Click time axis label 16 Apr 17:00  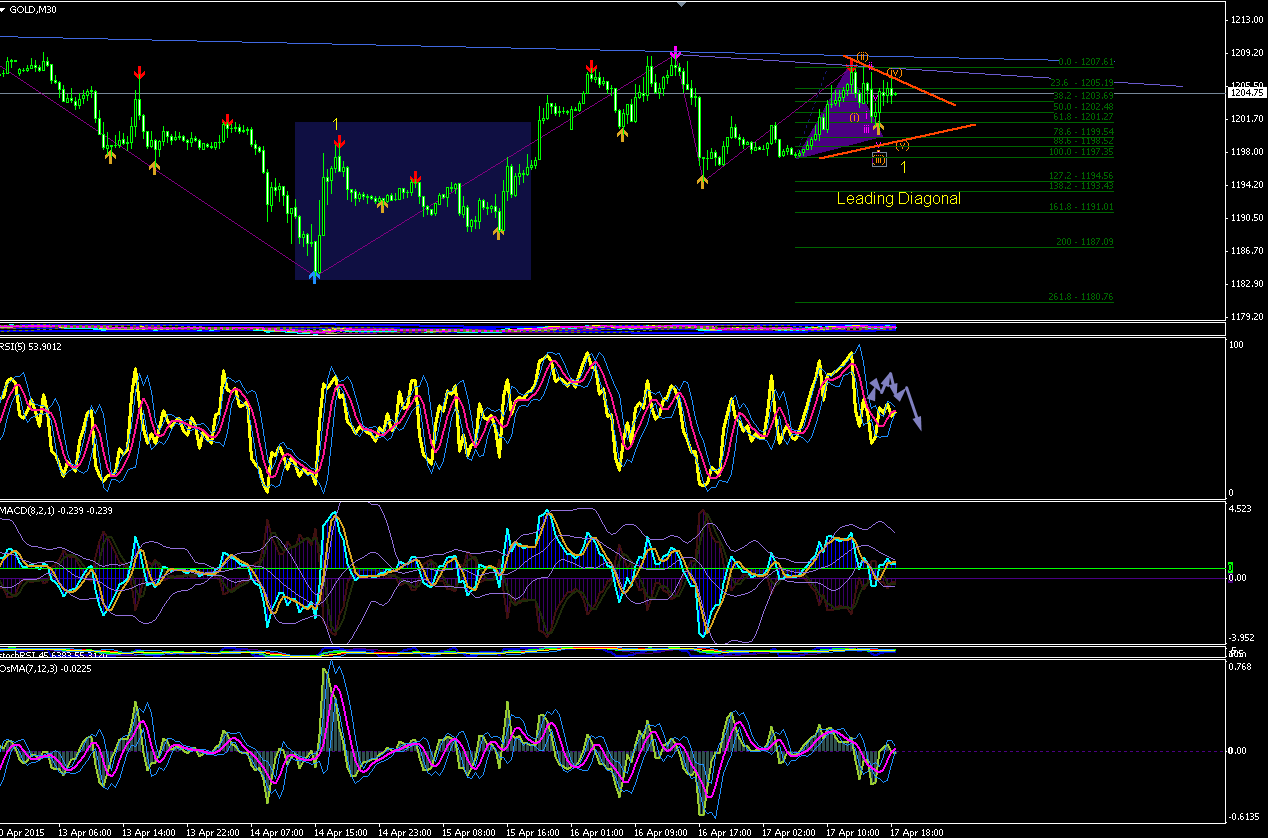click(725, 832)
